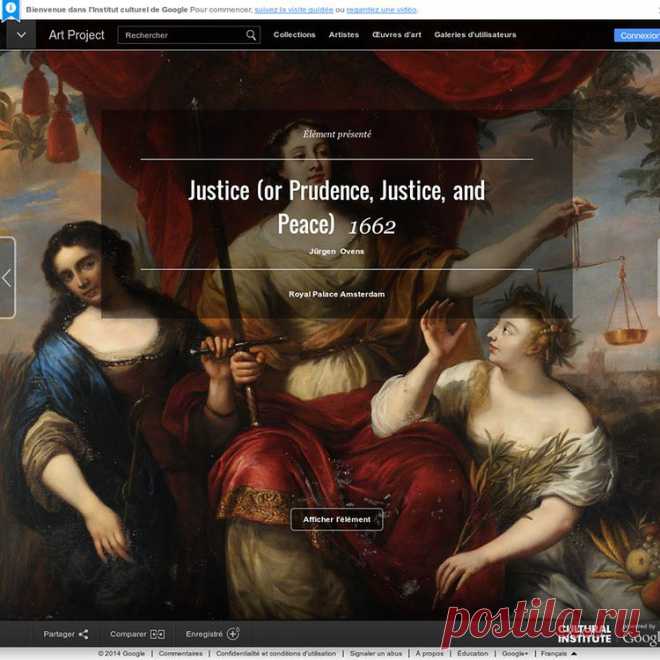This screenshot has height=660, width=660.
Task: Click Comparer in the bottom bar
Action: (128, 634)
